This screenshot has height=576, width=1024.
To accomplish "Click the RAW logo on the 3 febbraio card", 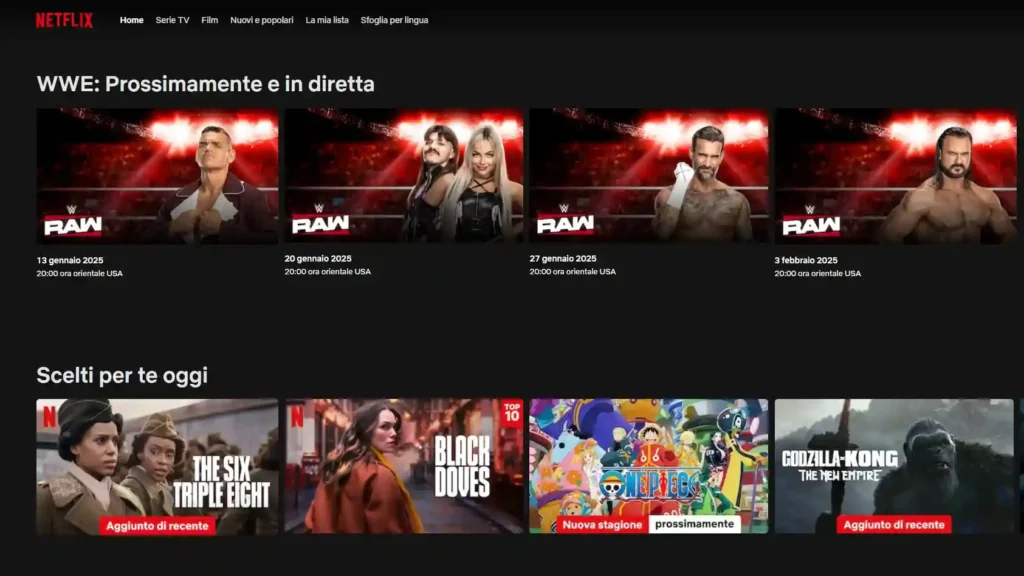I will point(811,221).
